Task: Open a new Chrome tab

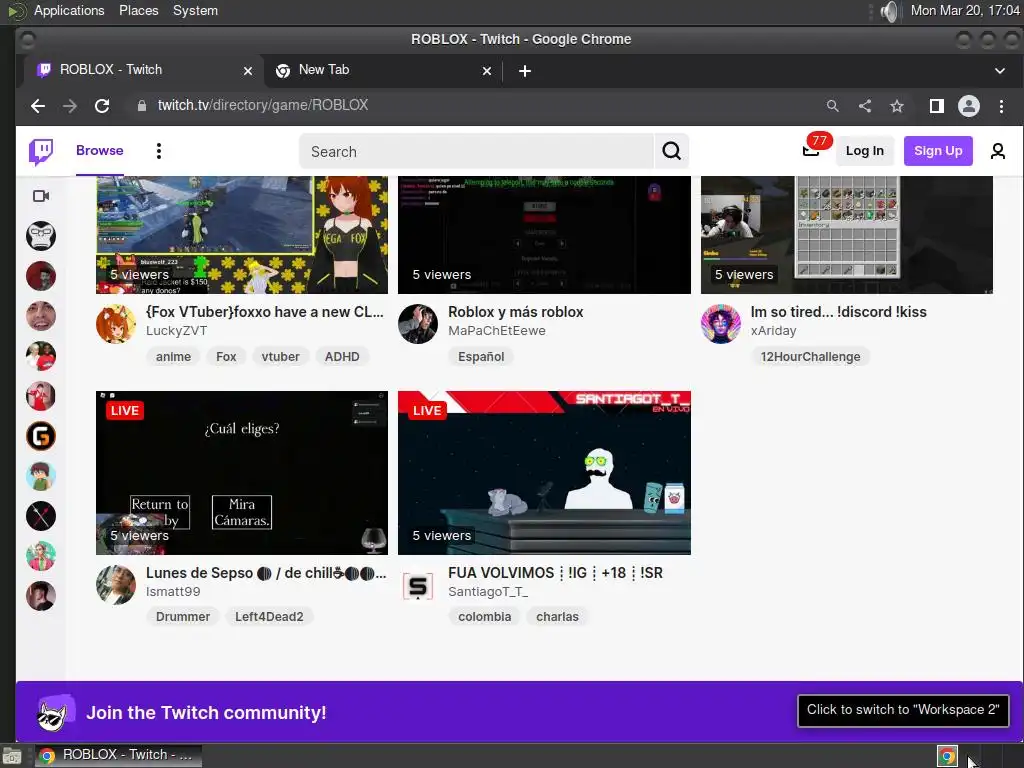Action: (x=524, y=71)
